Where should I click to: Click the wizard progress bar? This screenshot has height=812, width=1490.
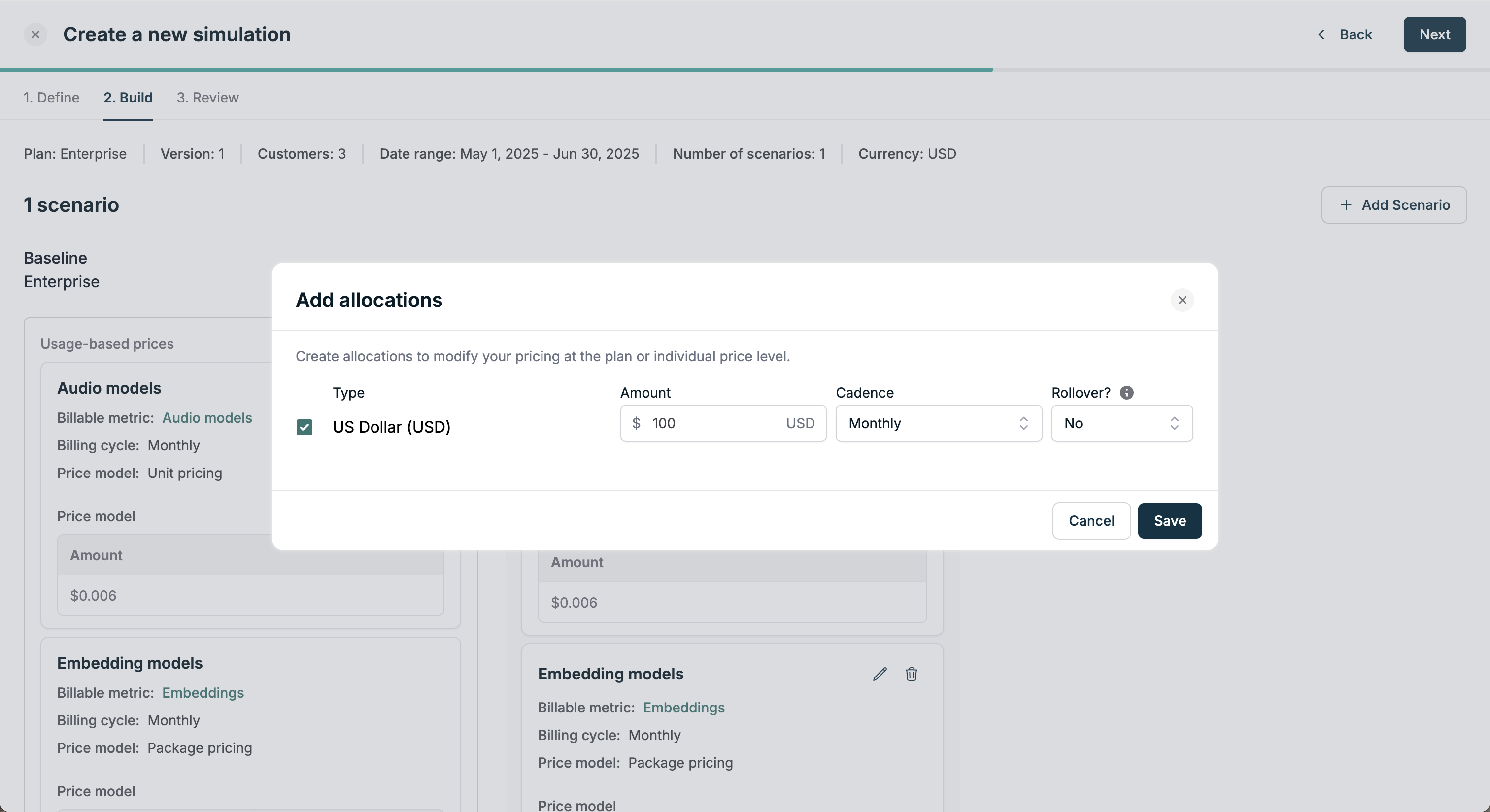(x=745, y=70)
